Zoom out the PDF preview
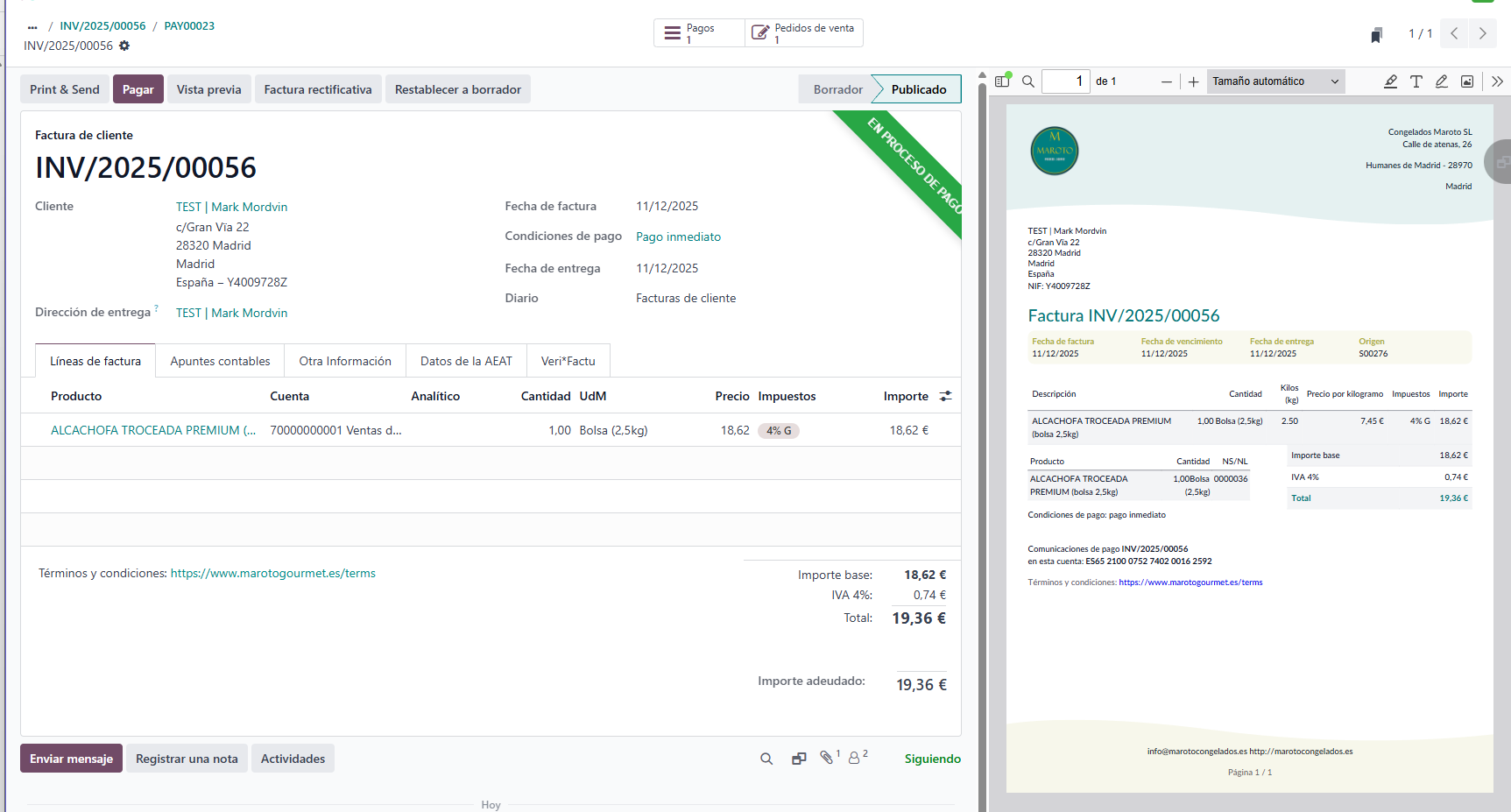Screen dimensions: 1511x812 point(1166,81)
